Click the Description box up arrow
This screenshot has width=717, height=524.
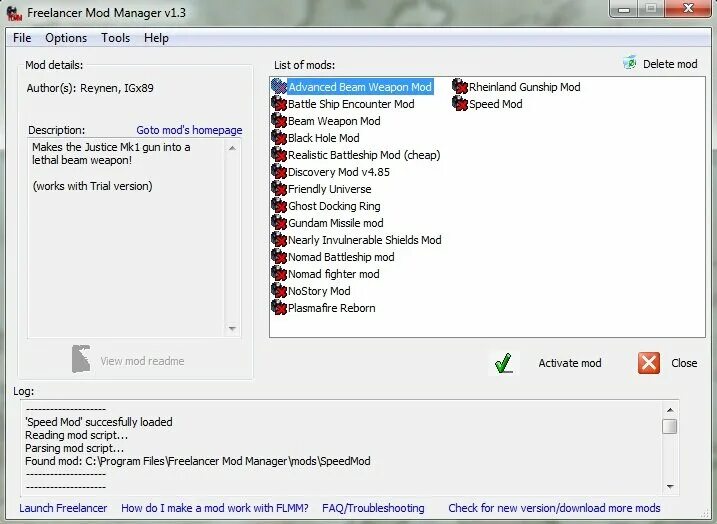pyautogui.click(x=232, y=148)
